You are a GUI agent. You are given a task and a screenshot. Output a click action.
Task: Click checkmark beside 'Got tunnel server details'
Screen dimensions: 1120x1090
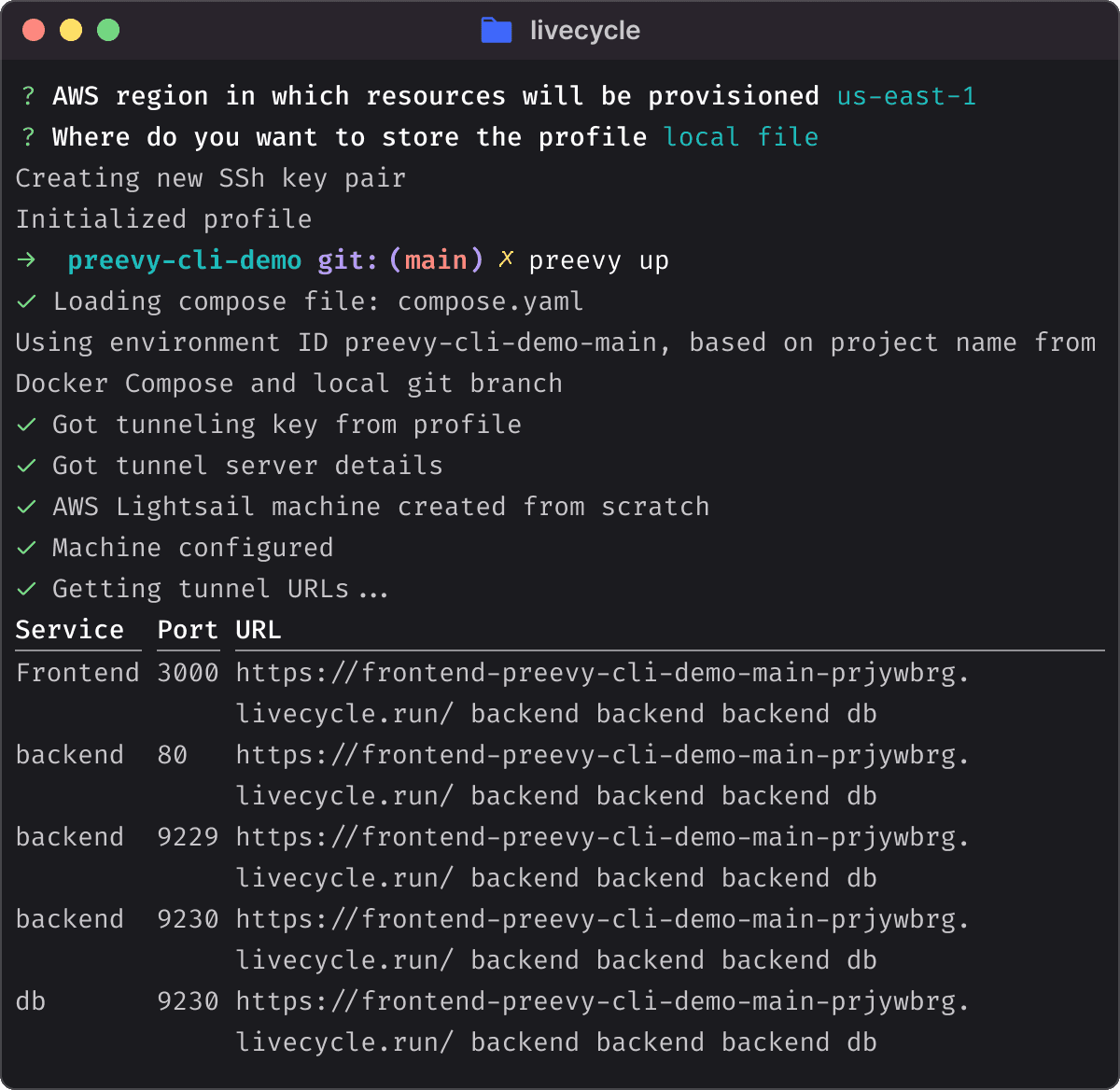pyautogui.click(x=27, y=466)
